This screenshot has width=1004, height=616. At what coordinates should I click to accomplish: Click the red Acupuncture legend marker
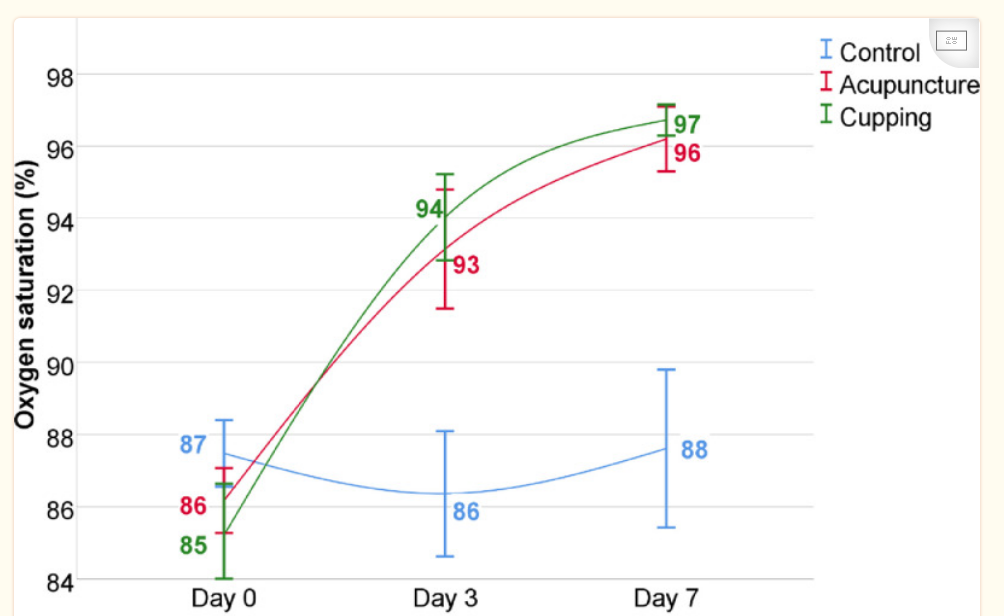point(826,82)
